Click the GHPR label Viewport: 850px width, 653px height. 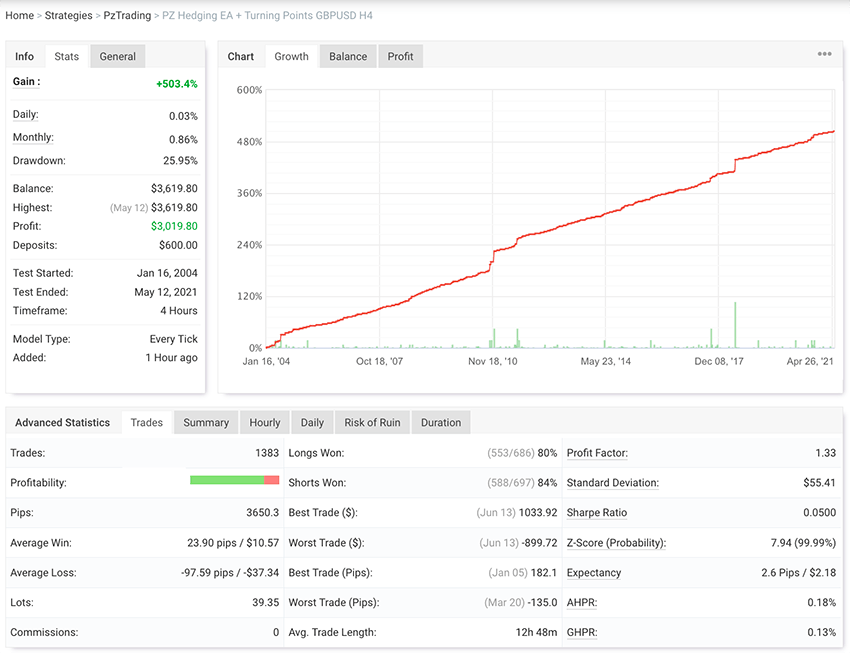pyautogui.click(x=582, y=632)
